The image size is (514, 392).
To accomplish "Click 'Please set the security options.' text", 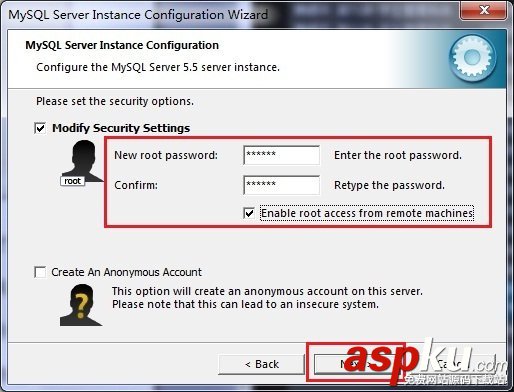I will click(x=115, y=101).
